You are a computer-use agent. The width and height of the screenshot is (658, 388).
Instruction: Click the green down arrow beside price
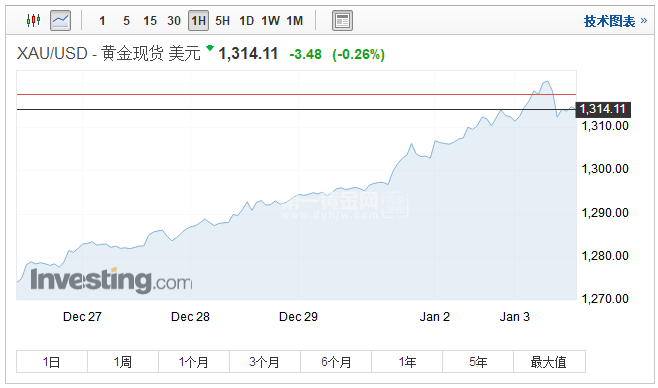[x=210, y=48]
